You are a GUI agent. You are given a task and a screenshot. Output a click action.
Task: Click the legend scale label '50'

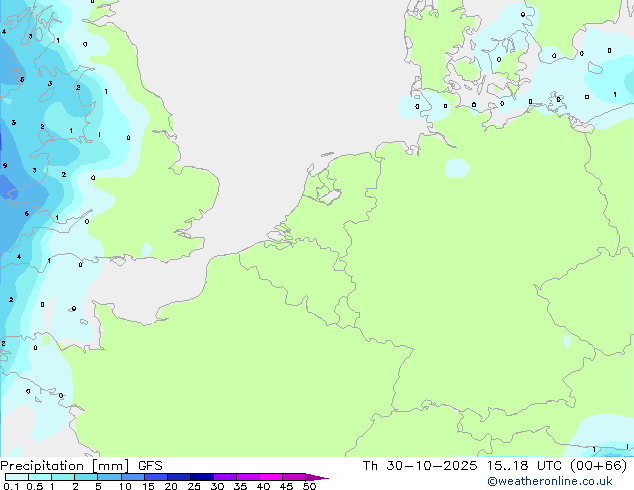[x=309, y=486]
